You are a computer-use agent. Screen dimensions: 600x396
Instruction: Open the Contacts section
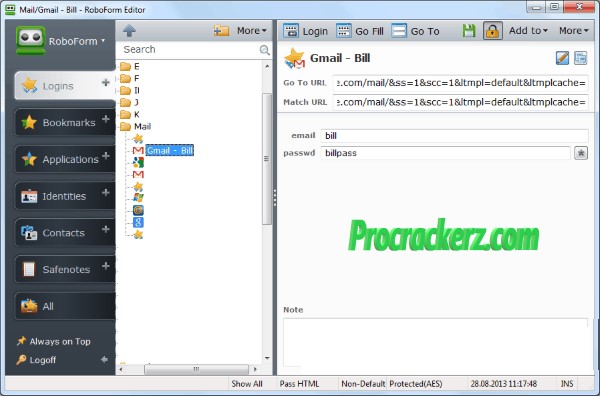coord(64,233)
